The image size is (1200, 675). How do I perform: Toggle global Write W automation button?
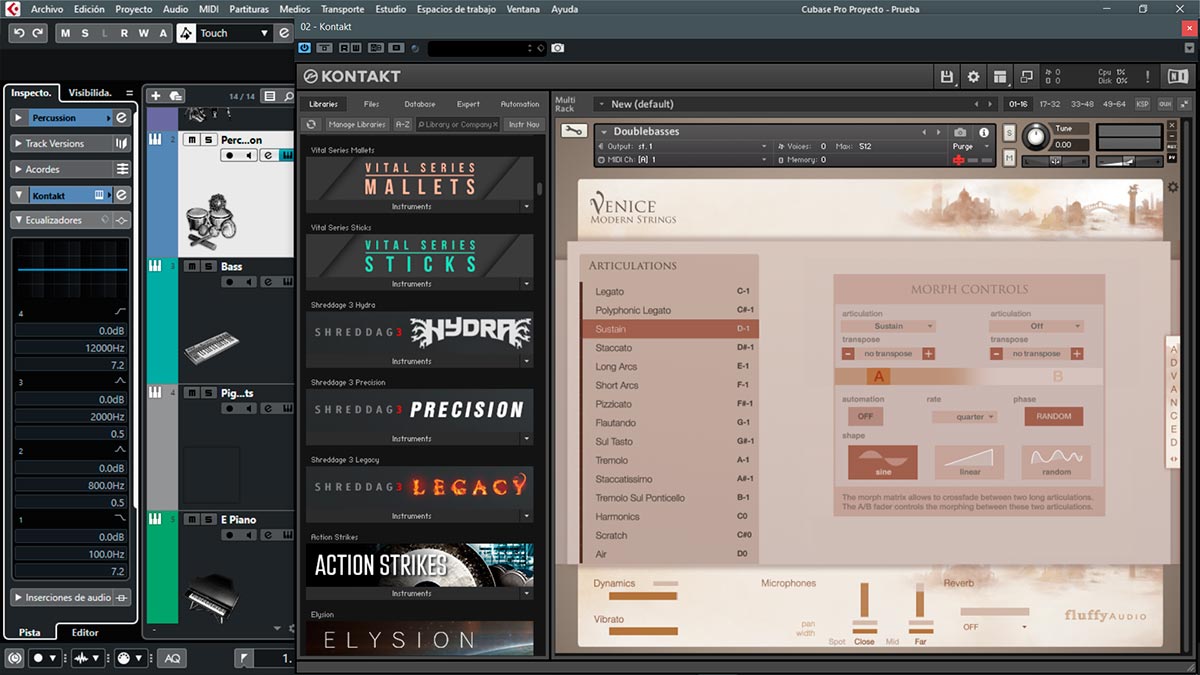(x=143, y=33)
